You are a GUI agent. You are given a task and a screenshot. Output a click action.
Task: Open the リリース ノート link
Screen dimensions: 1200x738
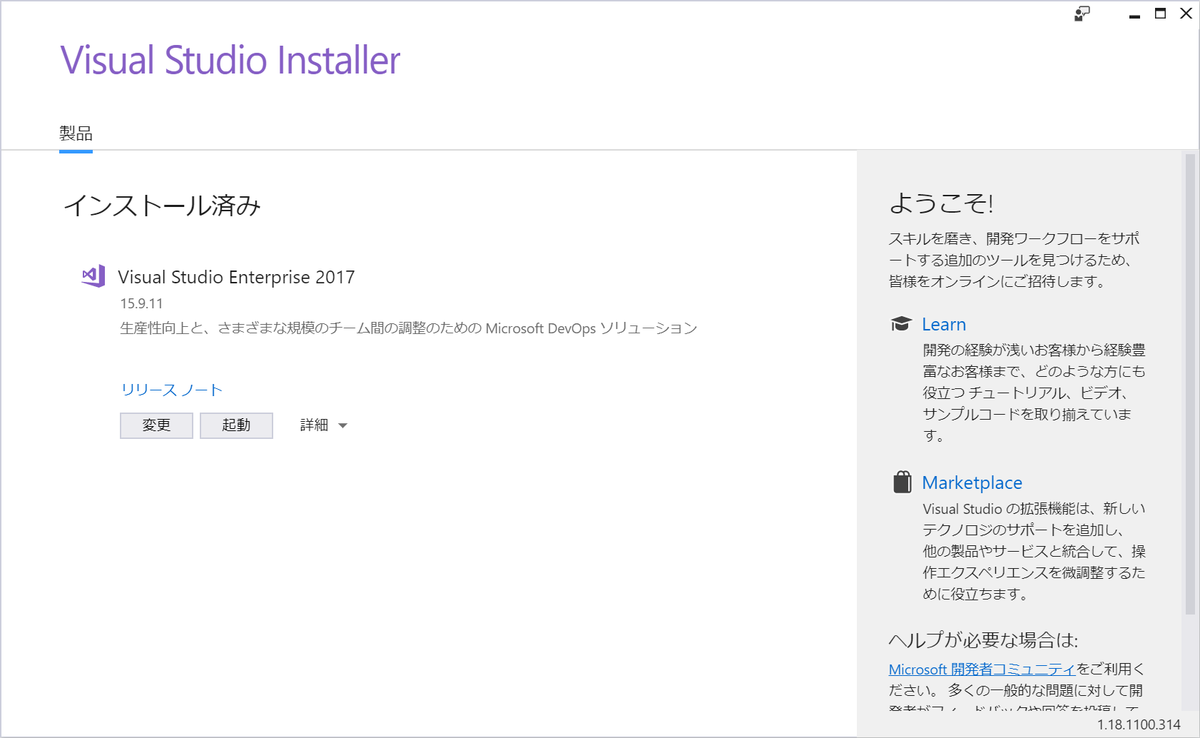(x=171, y=390)
